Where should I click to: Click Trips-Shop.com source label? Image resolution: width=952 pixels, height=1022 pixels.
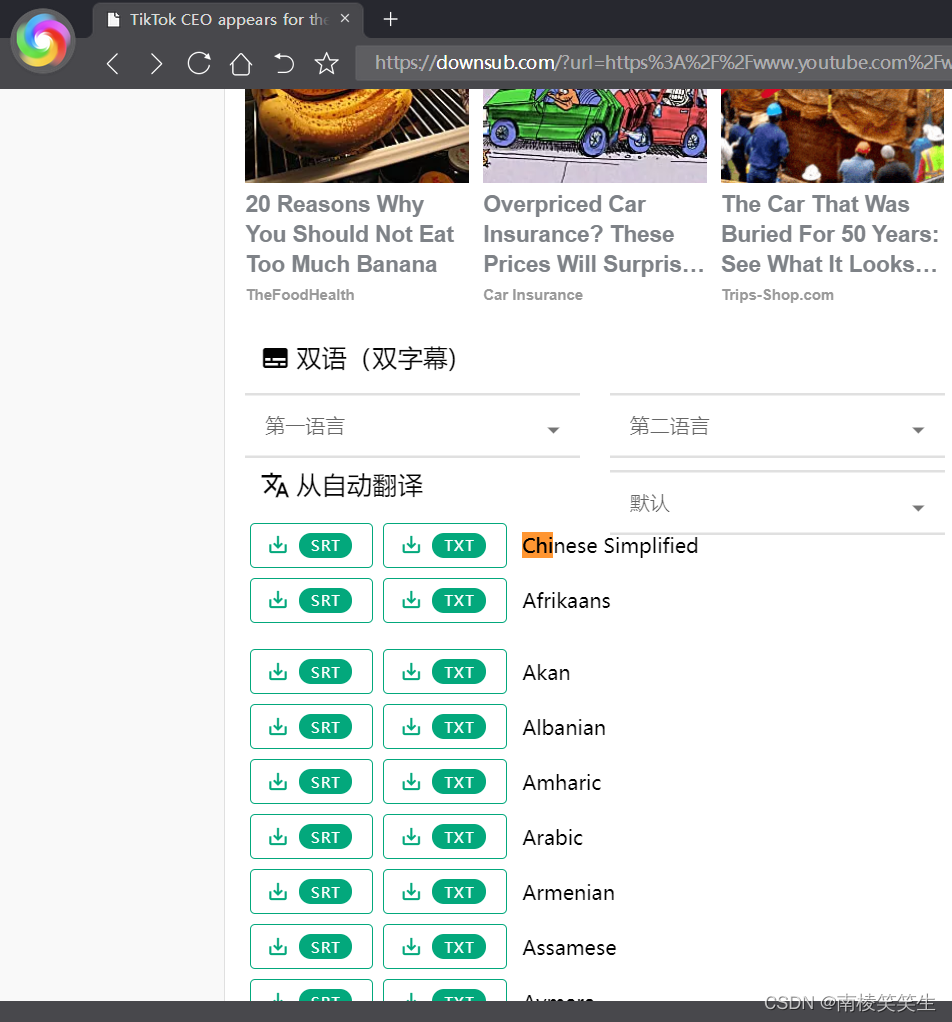coord(777,295)
